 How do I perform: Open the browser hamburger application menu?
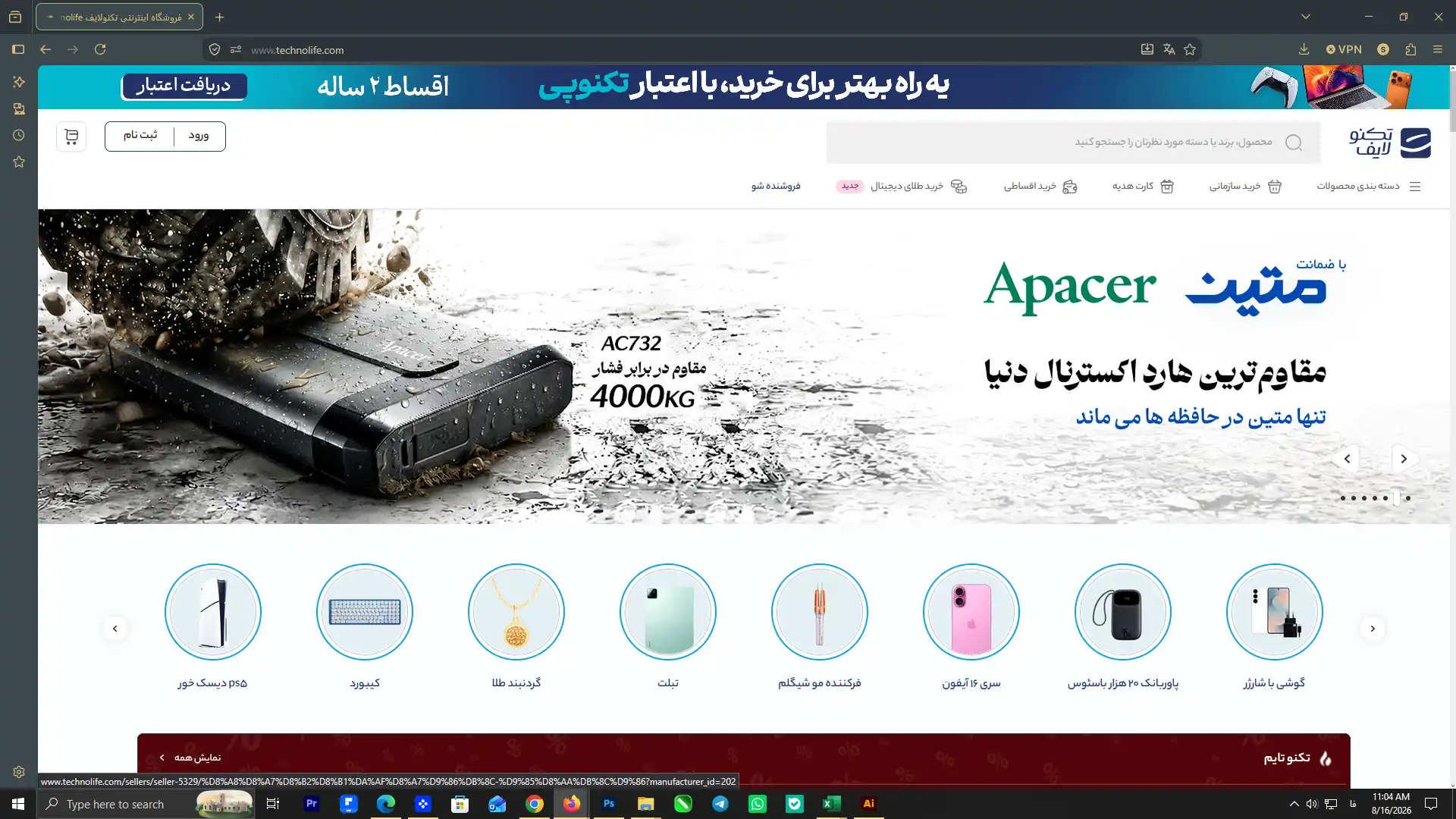1438,49
